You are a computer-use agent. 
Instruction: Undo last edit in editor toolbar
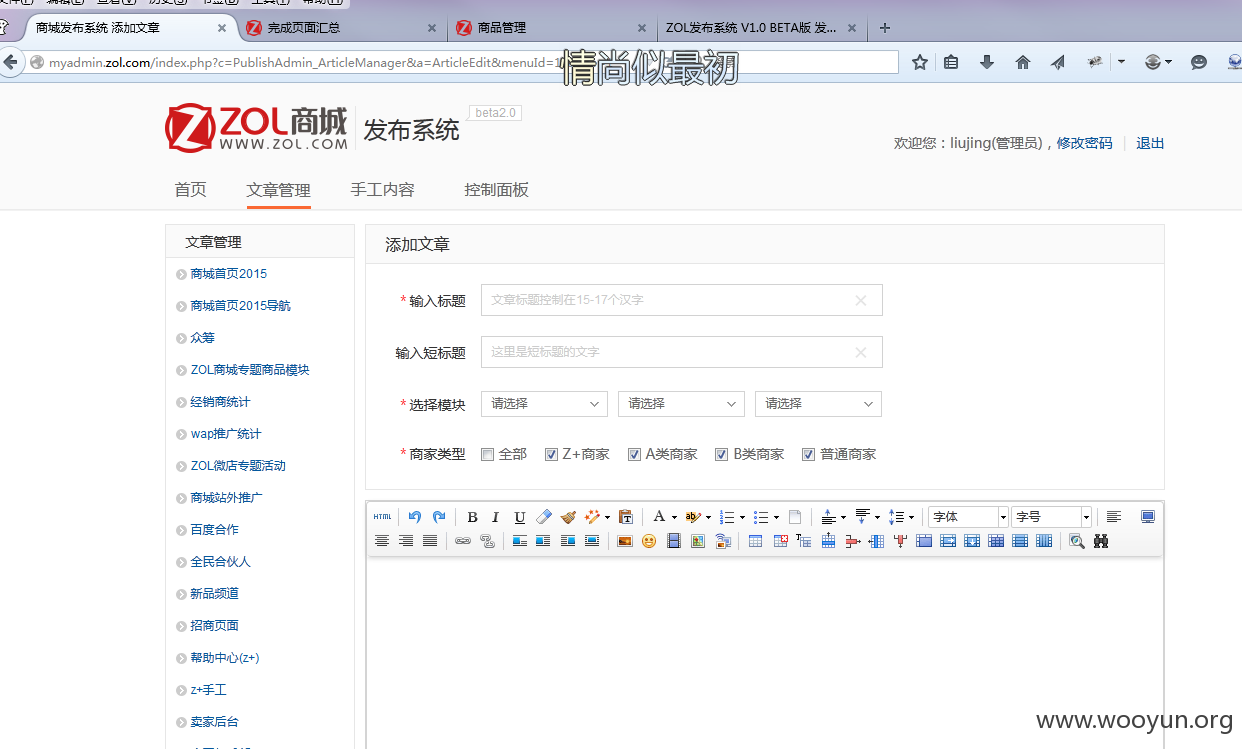(x=415, y=517)
